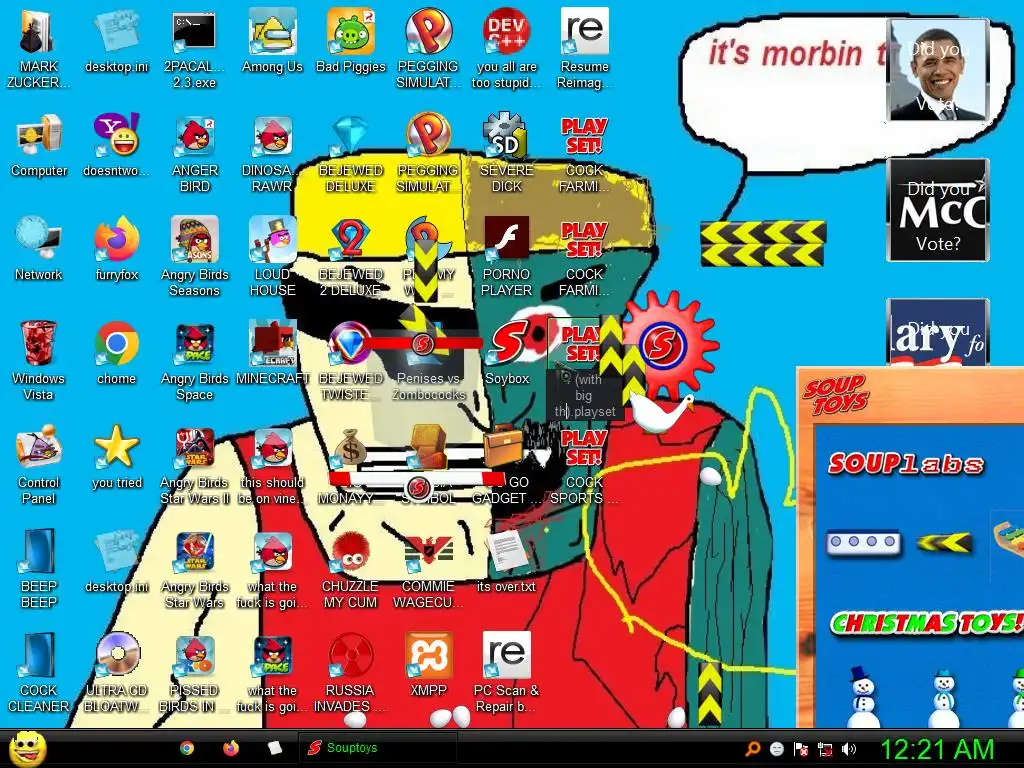Click the SOUPlabs heading in Souptoys toybox
Viewport: 1024px width, 768px height.
[x=906, y=464]
